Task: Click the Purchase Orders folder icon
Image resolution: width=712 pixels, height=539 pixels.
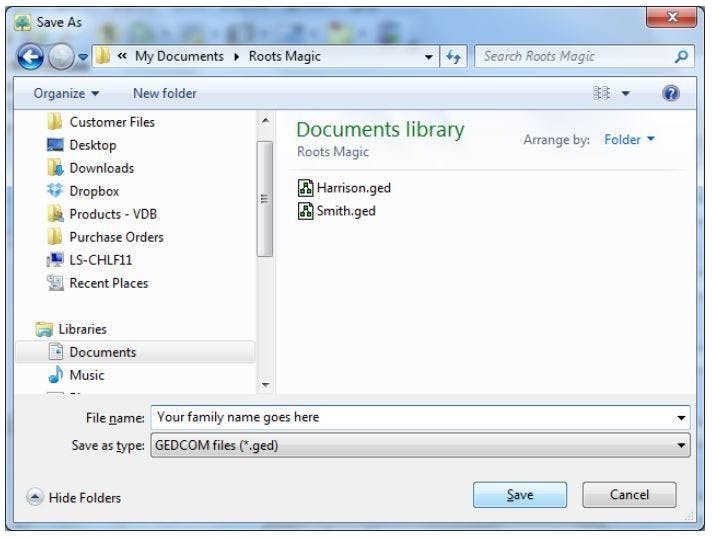Action: (55, 237)
